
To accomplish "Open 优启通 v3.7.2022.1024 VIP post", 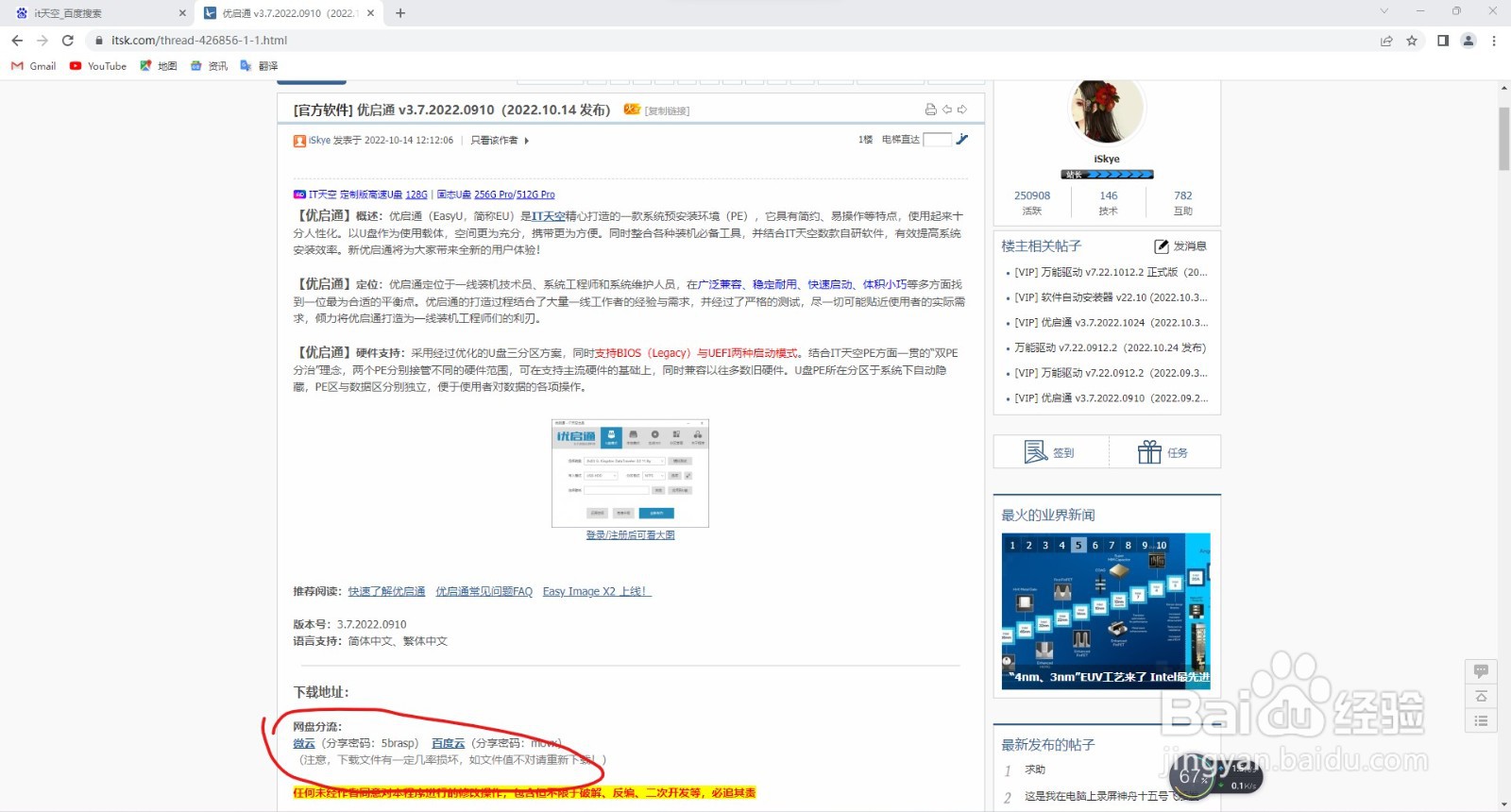I will tap(1112, 323).
